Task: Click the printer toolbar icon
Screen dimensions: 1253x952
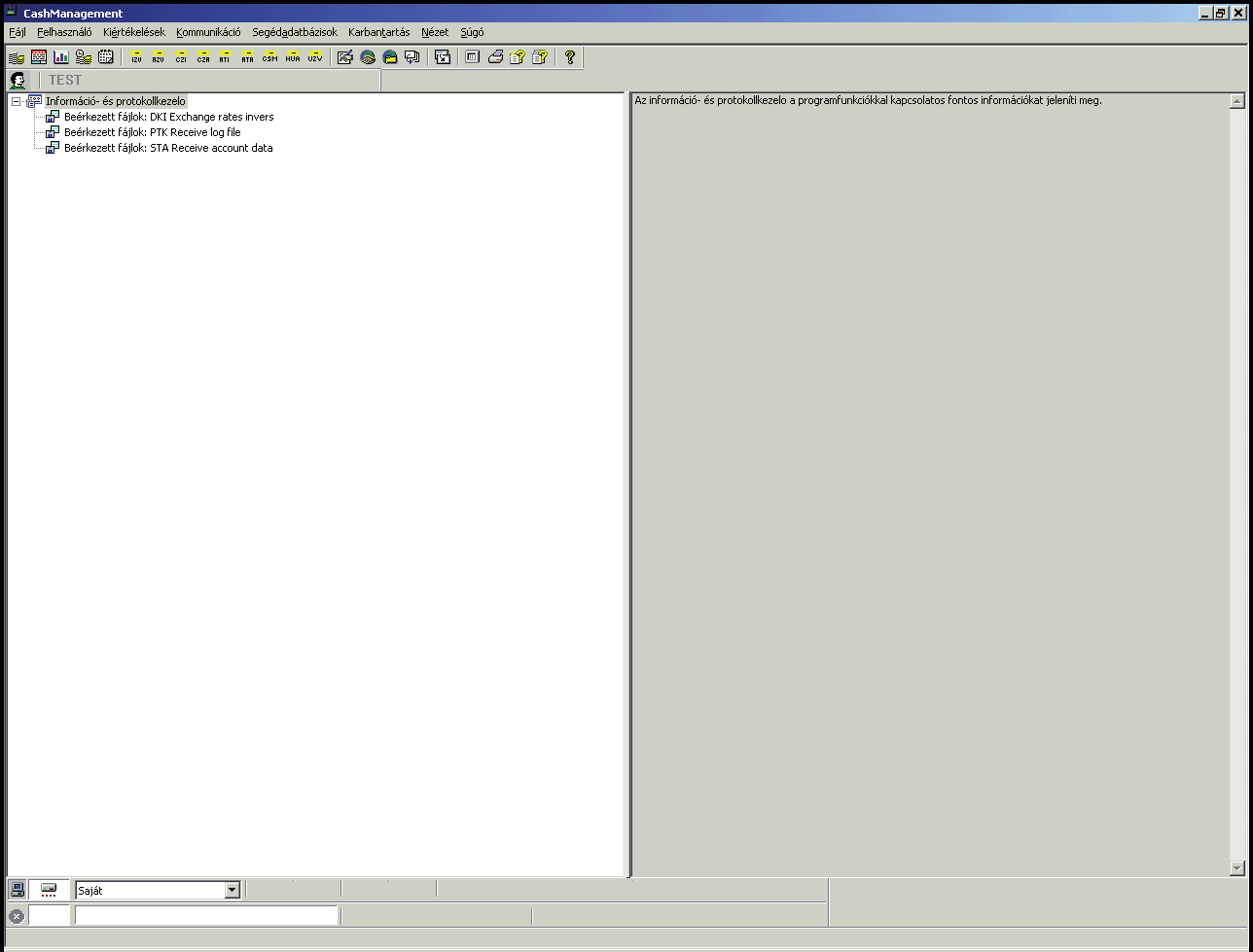Action: [494, 57]
